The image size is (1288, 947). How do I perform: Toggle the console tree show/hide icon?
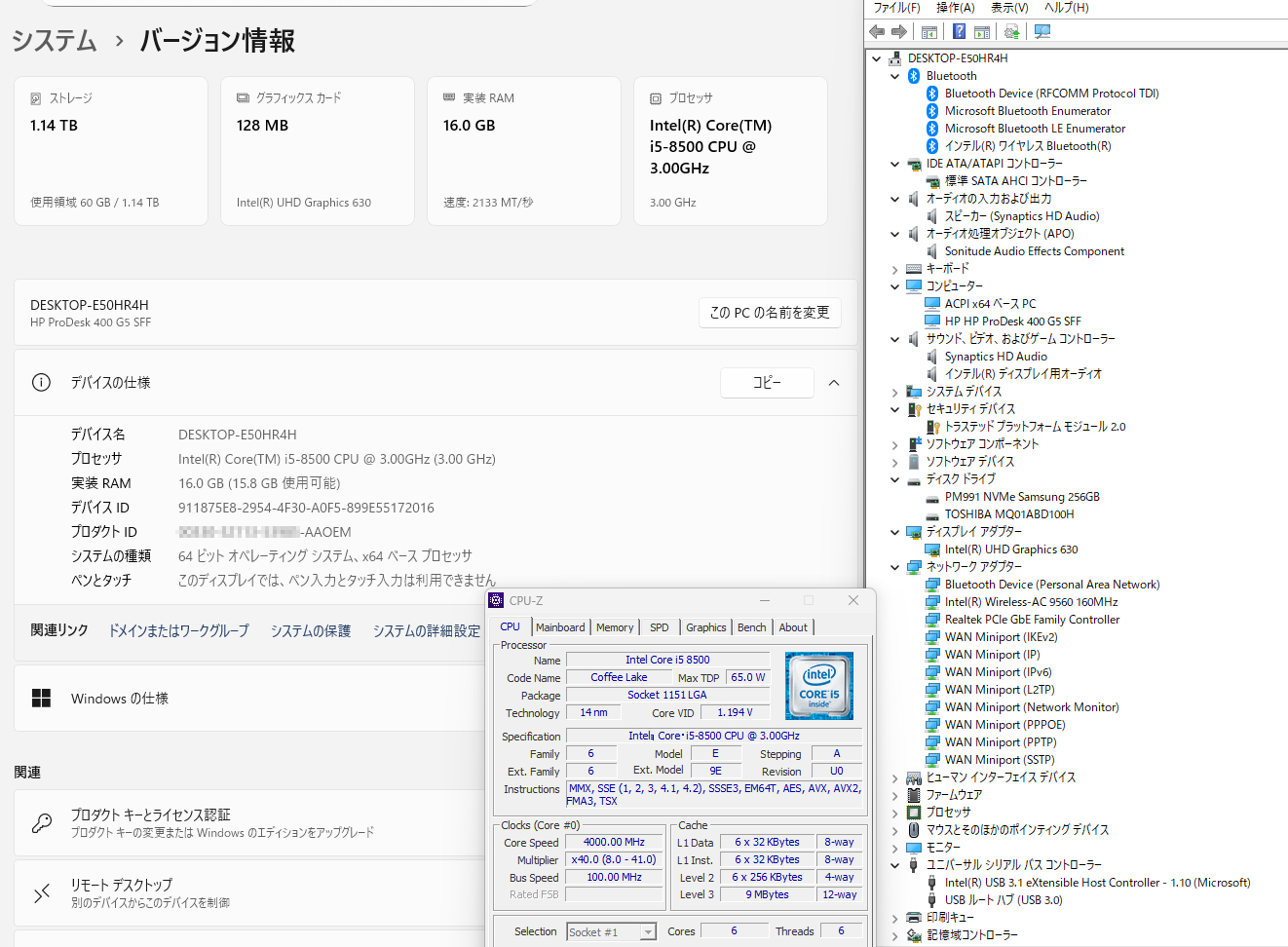pyautogui.click(x=929, y=32)
